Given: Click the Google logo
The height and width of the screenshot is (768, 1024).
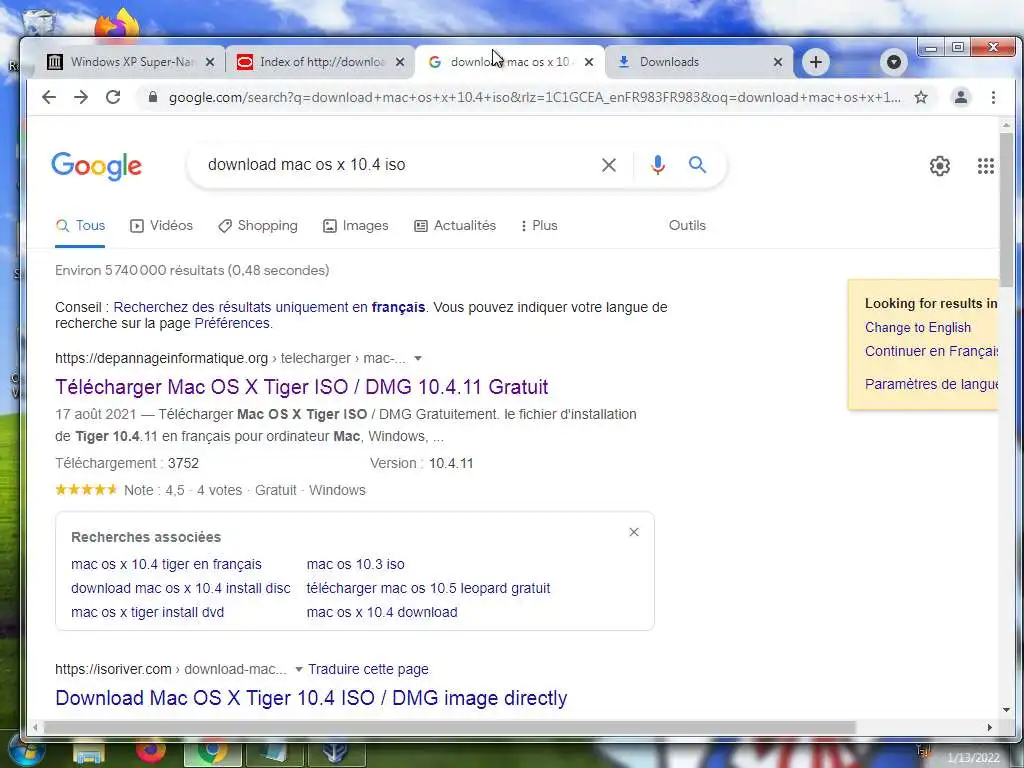Looking at the screenshot, I should pyautogui.click(x=97, y=166).
